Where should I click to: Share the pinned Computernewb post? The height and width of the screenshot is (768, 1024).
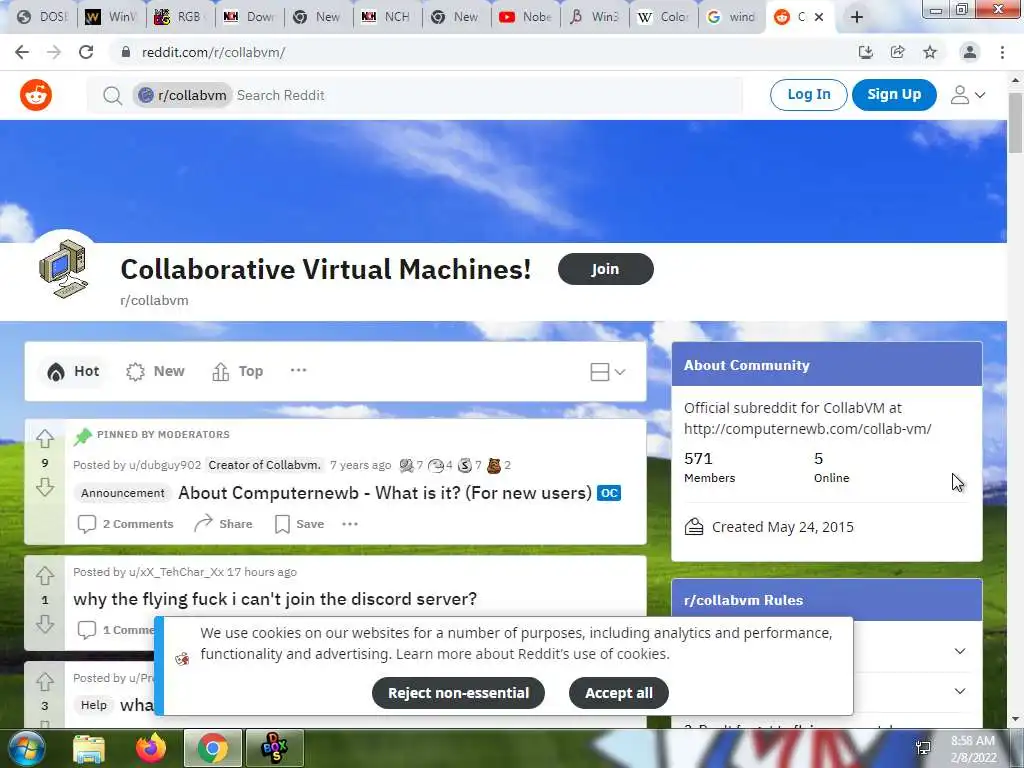tap(223, 524)
